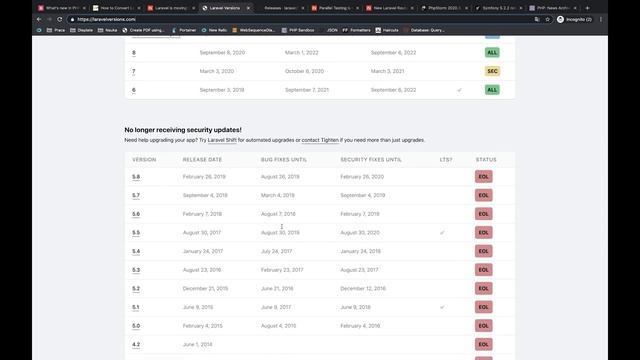Switch to the New Laravel Route tab
640x360 pixels.
click(x=390, y=8)
